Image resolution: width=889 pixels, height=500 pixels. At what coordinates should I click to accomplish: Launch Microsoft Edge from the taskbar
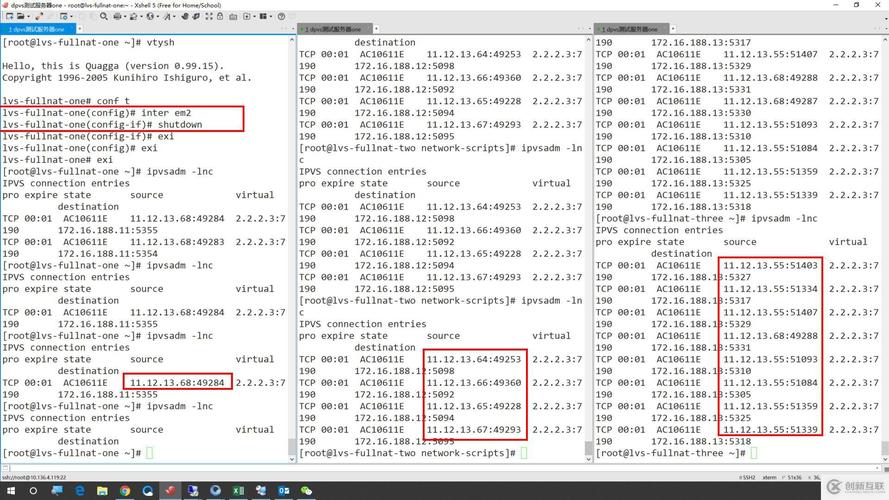pos(77,491)
